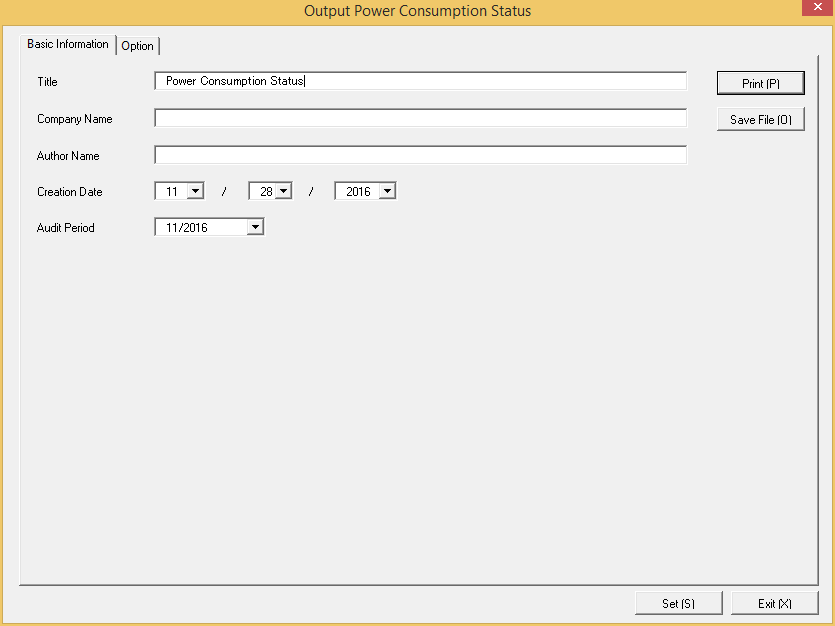Click the Save File (O) button
The width and height of the screenshot is (835, 626).
(x=760, y=120)
